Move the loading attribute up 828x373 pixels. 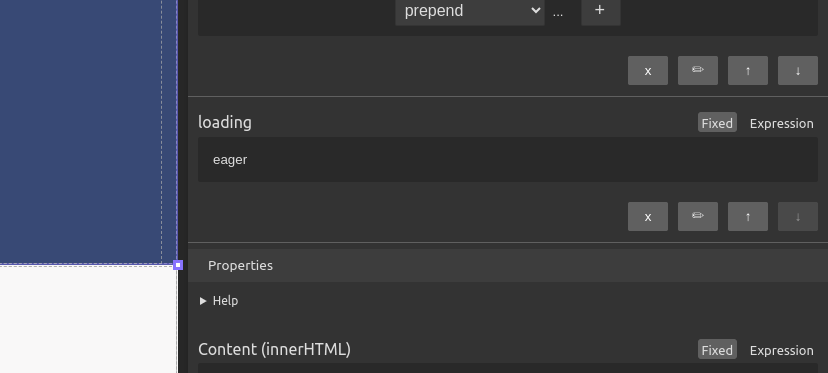click(748, 216)
